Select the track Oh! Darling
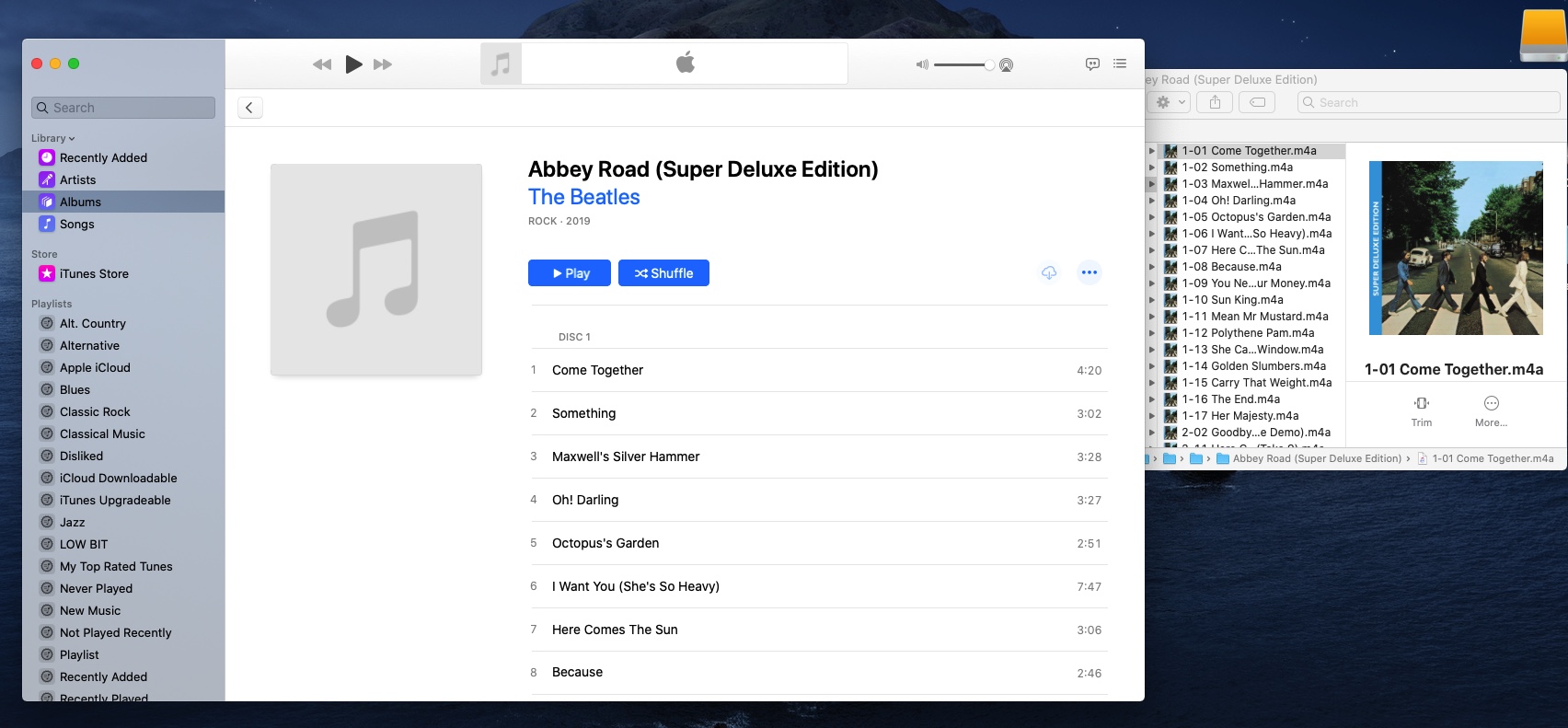 [819, 500]
